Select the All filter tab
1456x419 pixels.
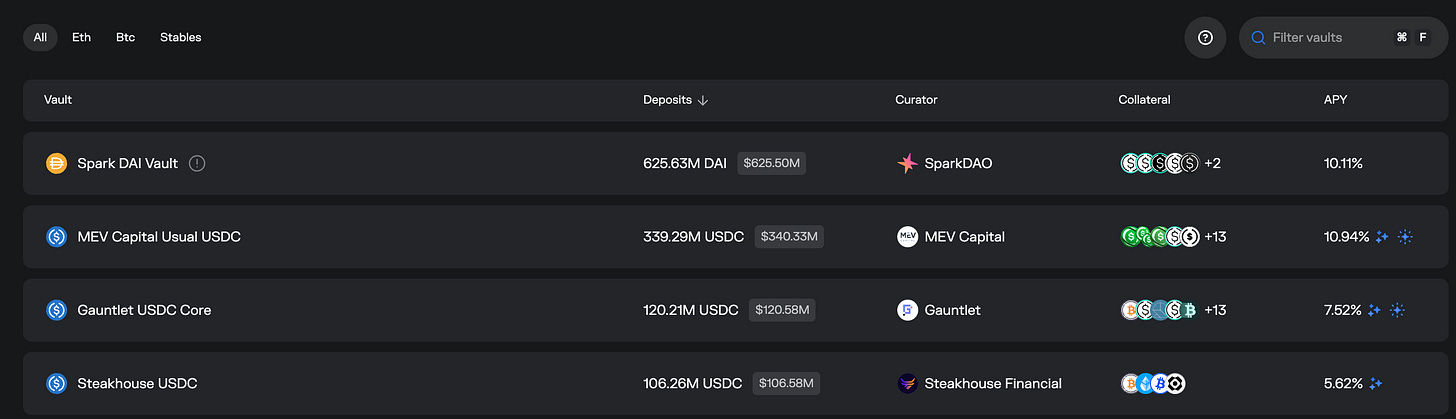(40, 37)
